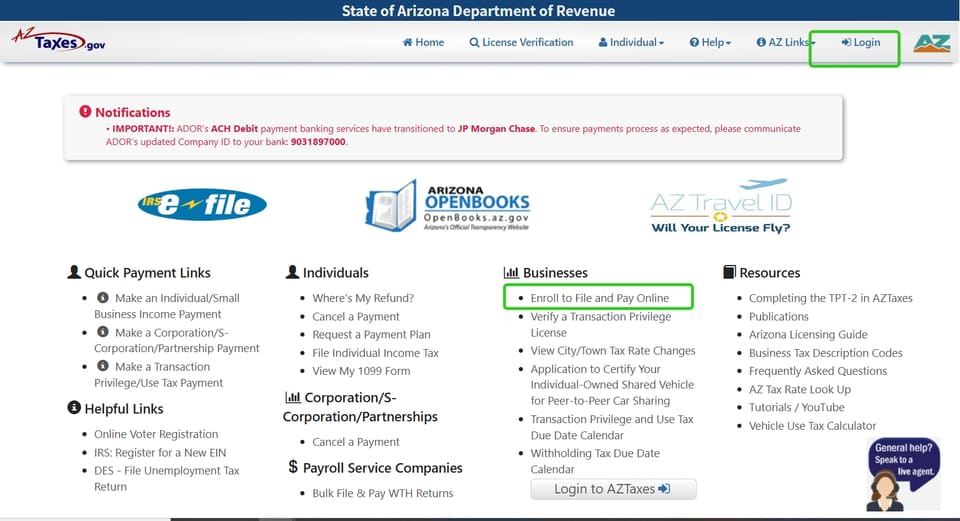The image size is (960, 521).
Task: Click the AZTaxes.gov logo
Action: point(59,40)
